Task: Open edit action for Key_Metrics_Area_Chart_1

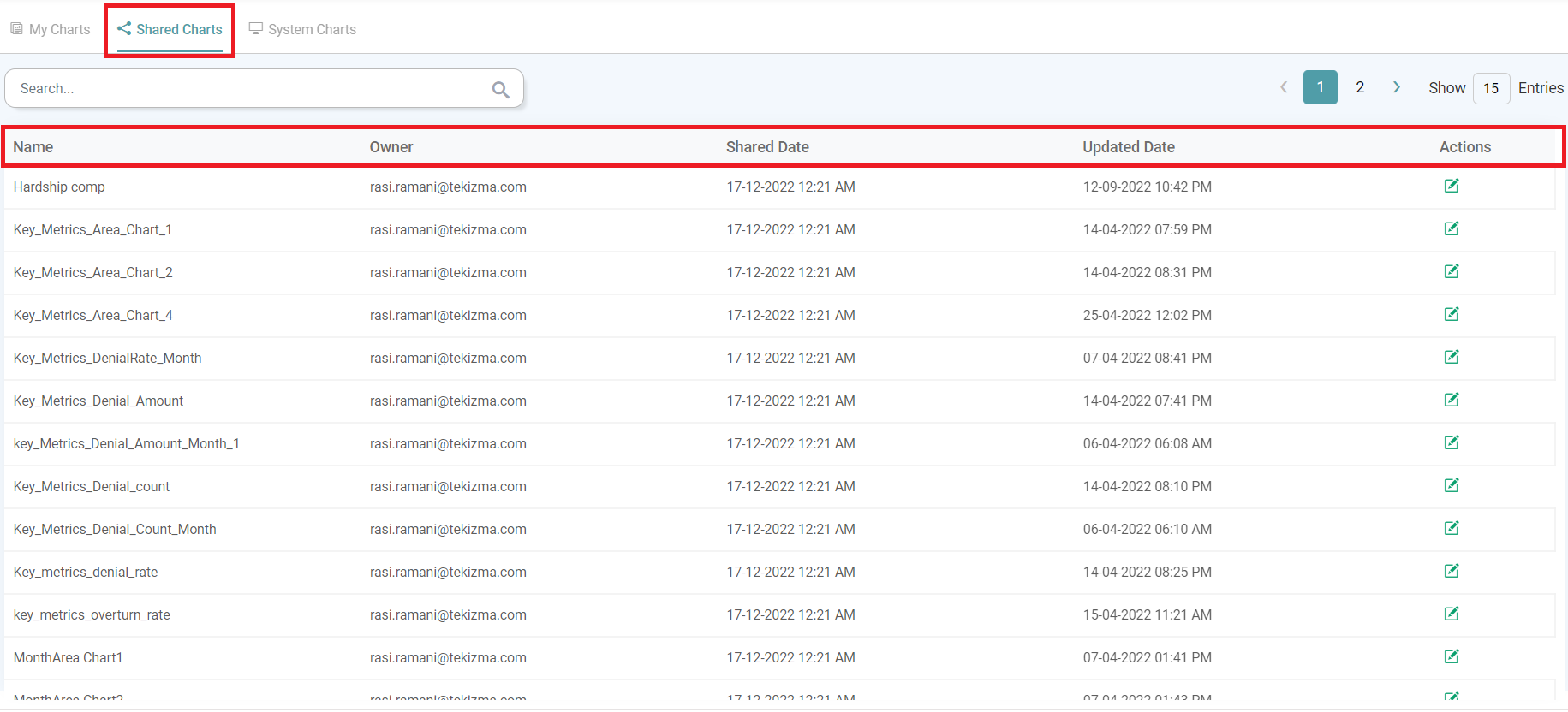Action: point(1451,228)
